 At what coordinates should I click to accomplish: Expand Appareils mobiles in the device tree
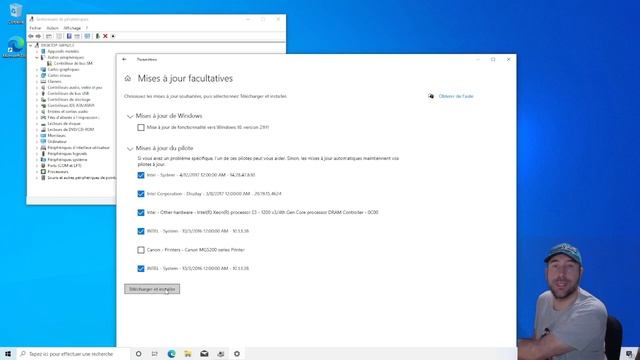coord(37,52)
